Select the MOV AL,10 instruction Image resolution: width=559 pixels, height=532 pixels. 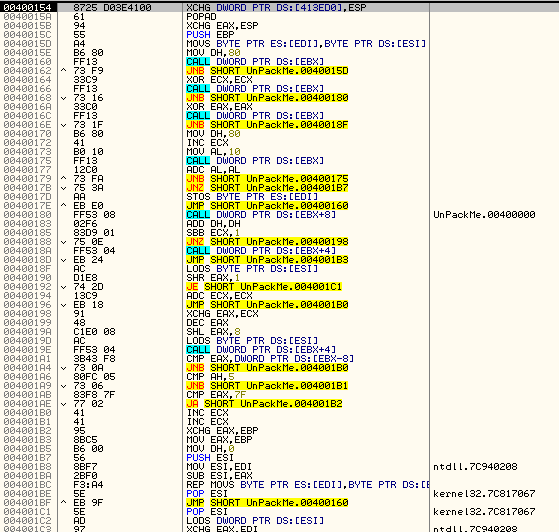click(x=213, y=152)
